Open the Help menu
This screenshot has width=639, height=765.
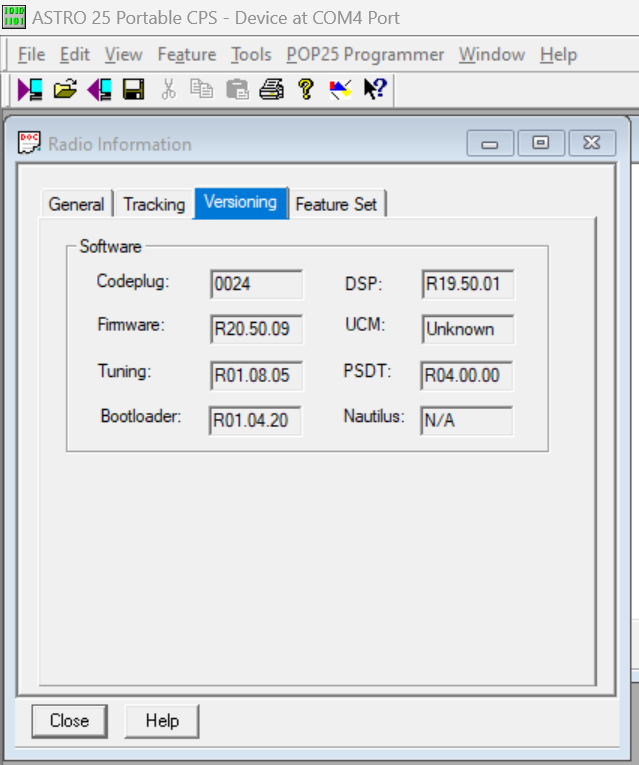tap(559, 55)
